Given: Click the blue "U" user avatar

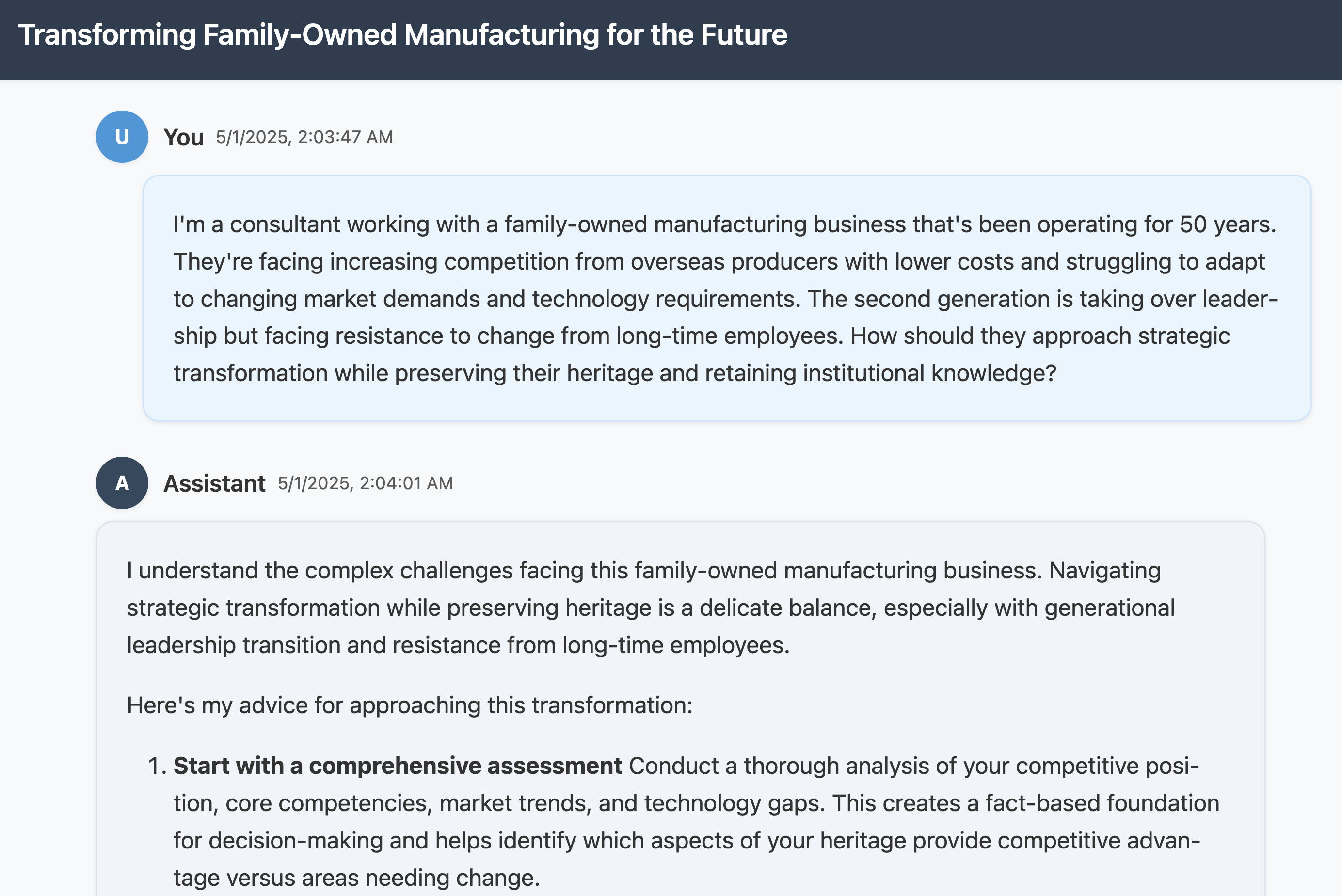Looking at the screenshot, I should tap(122, 137).
